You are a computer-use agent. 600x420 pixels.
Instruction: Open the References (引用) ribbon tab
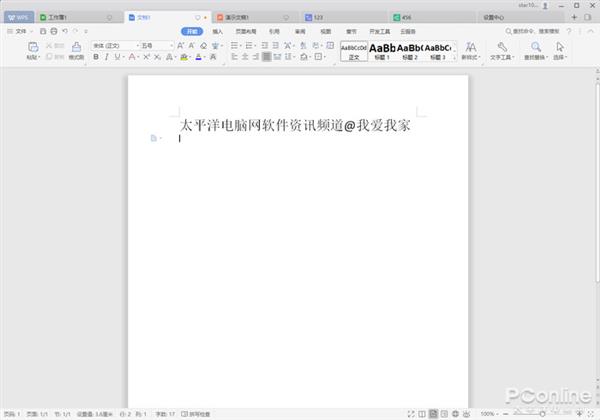pyautogui.click(x=274, y=31)
